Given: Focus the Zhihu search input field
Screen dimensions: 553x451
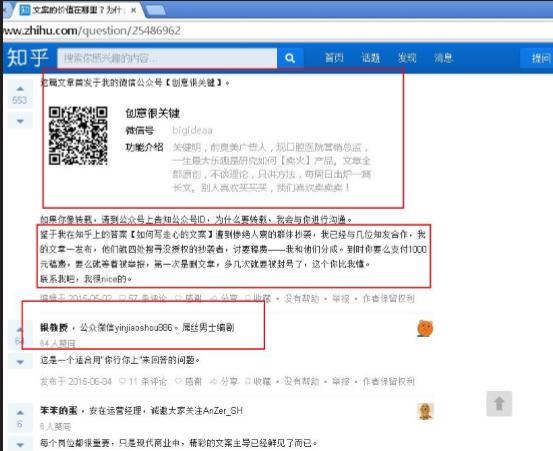Looking at the screenshot, I should pyautogui.click(x=167, y=58).
